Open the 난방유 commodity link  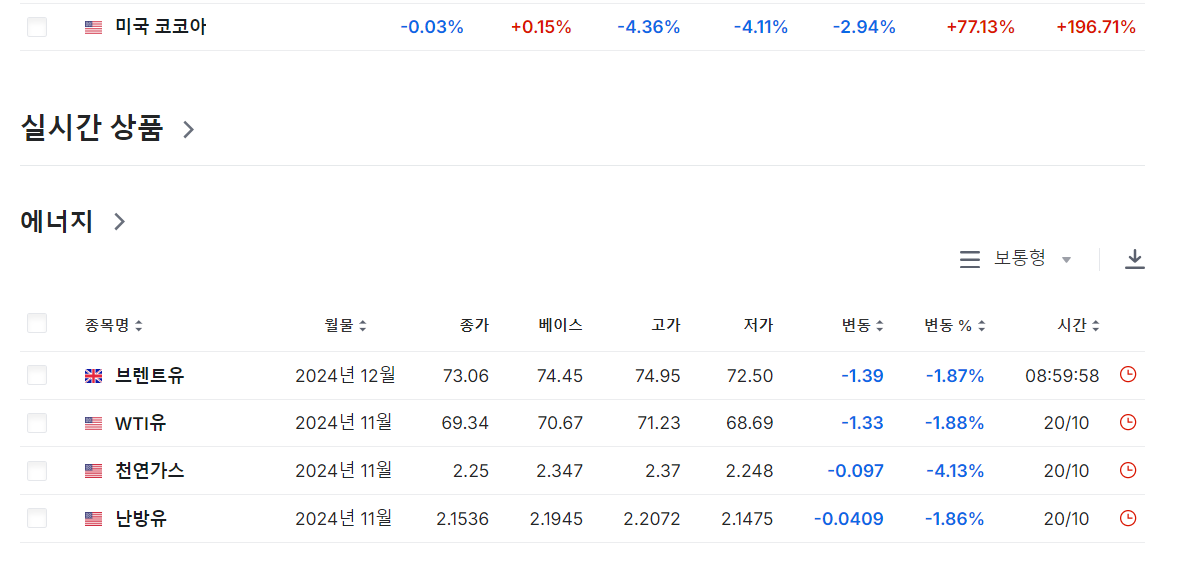(x=141, y=518)
